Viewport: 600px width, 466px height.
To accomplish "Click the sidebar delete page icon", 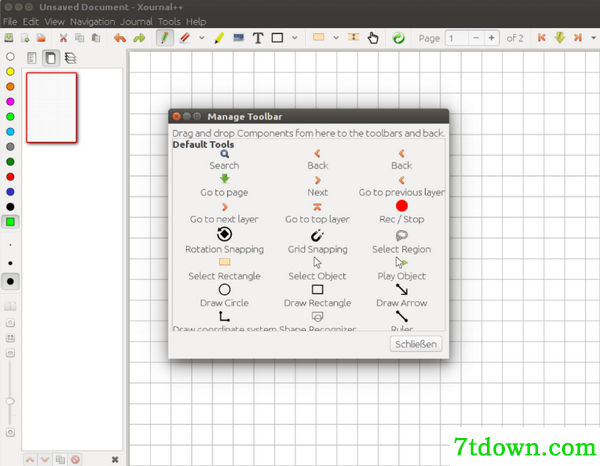I will (75, 459).
